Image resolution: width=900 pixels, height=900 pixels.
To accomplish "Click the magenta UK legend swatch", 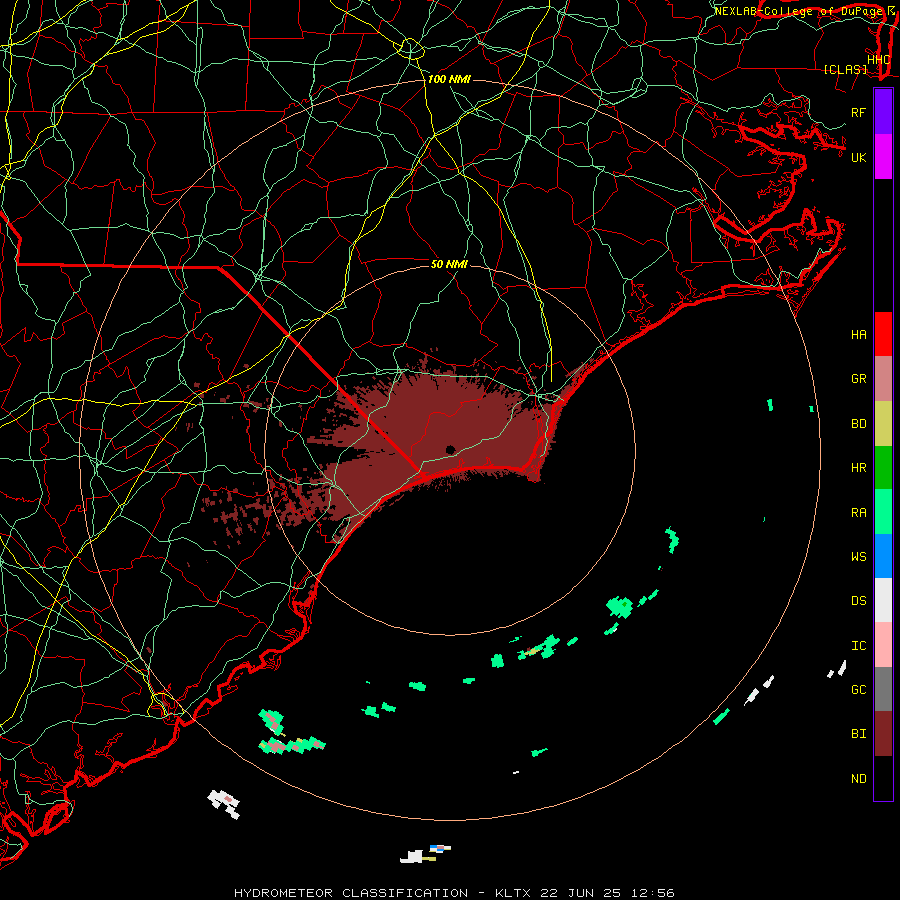I will pos(883,157).
